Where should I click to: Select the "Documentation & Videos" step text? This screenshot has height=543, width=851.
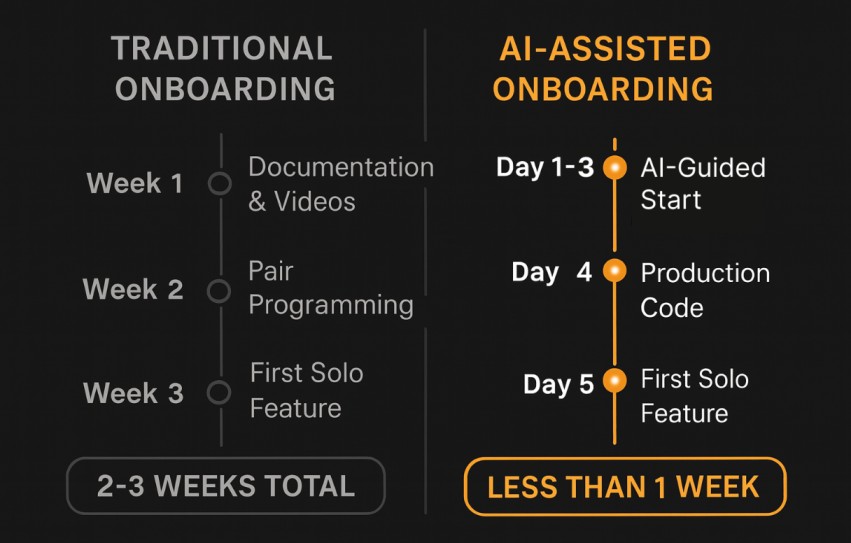pyautogui.click(x=340, y=183)
